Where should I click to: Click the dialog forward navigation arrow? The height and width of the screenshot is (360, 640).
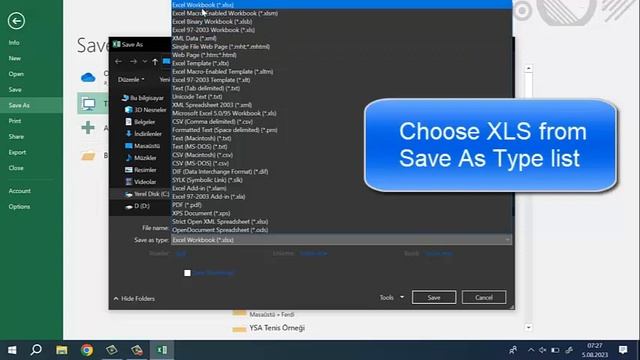[133, 62]
